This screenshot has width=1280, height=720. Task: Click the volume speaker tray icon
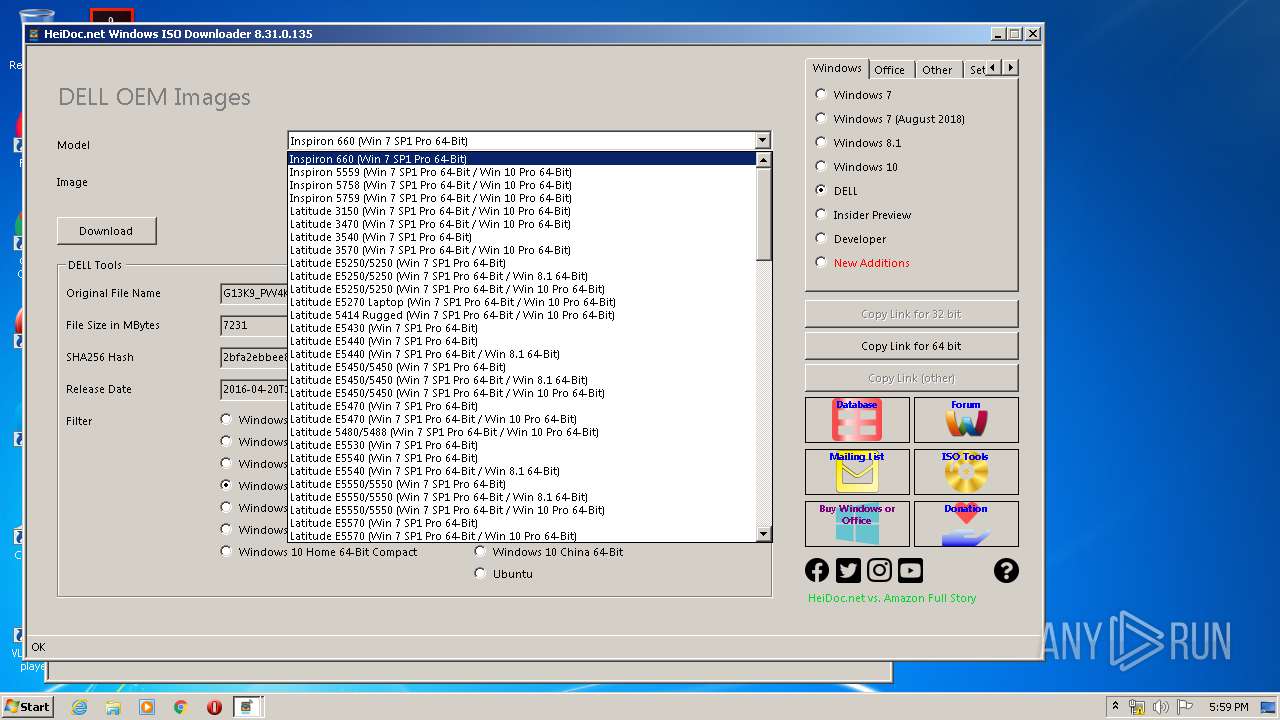(x=1161, y=707)
